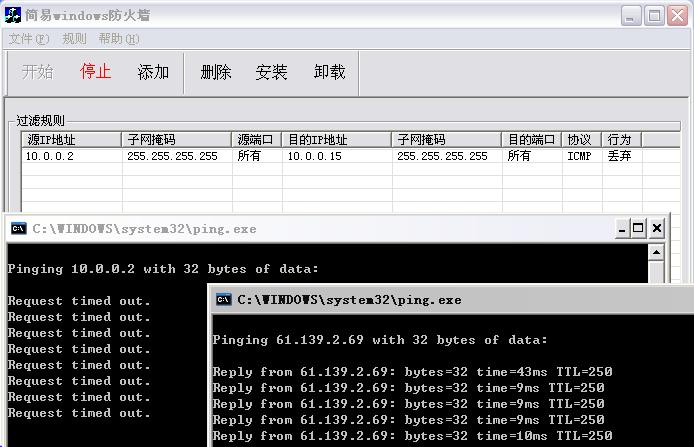Click the console icon of 10.0.0.2 ping window
This screenshot has height=447, width=694.
pos(19,228)
